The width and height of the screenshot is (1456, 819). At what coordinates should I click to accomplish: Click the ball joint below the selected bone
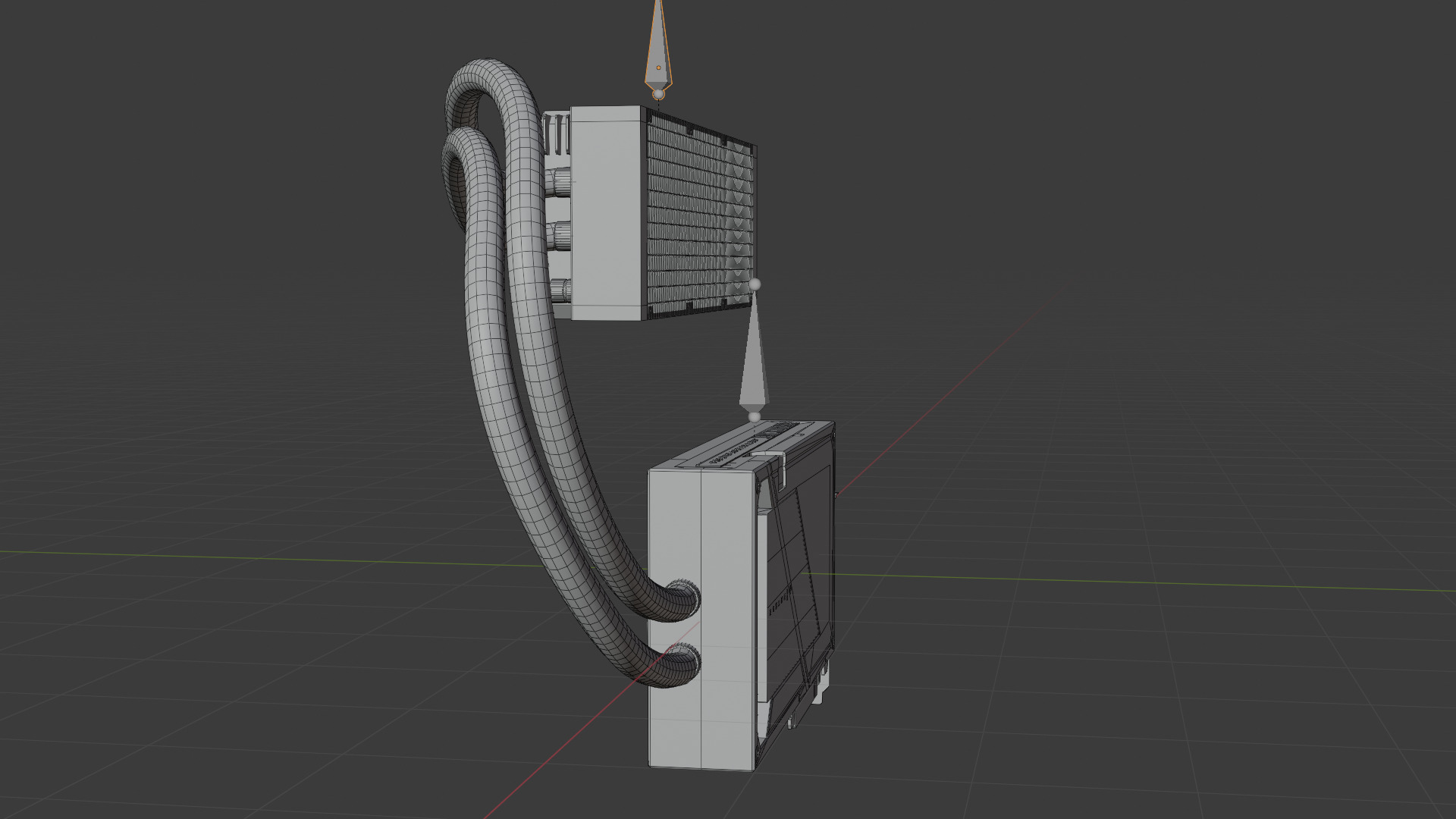(x=659, y=94)
